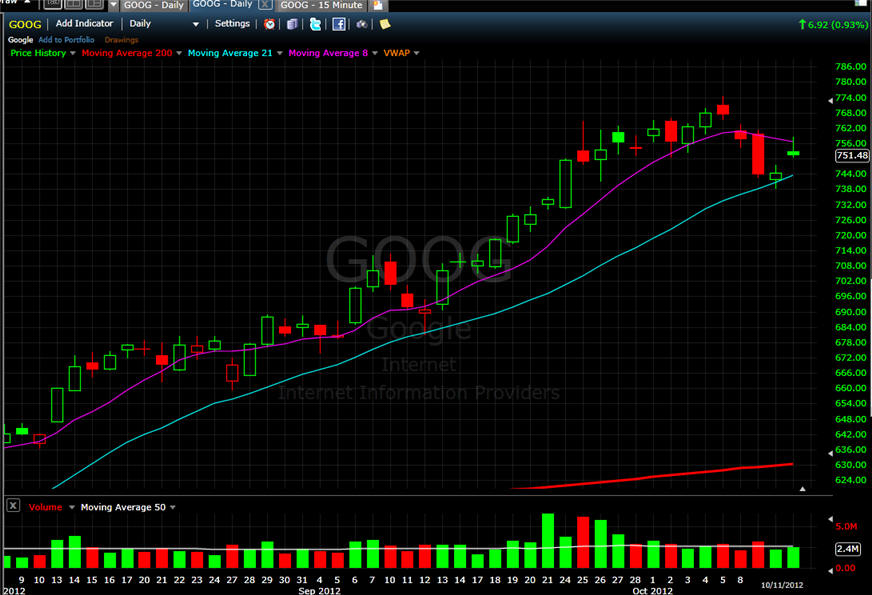Click the small up arrow above volume panel
The height and width of the screenshot is (595, 872).
pos(802,489)
